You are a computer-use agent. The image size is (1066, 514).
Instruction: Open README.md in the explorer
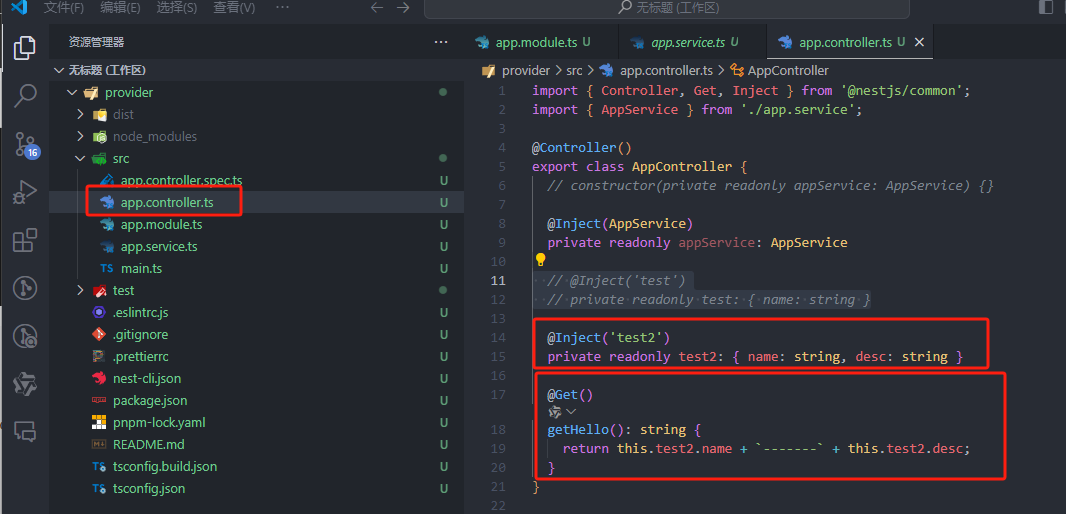(148, 445)
